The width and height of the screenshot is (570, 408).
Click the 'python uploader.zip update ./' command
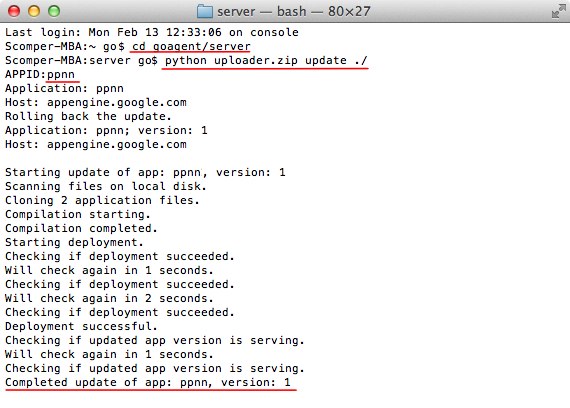tap(266, 60)
